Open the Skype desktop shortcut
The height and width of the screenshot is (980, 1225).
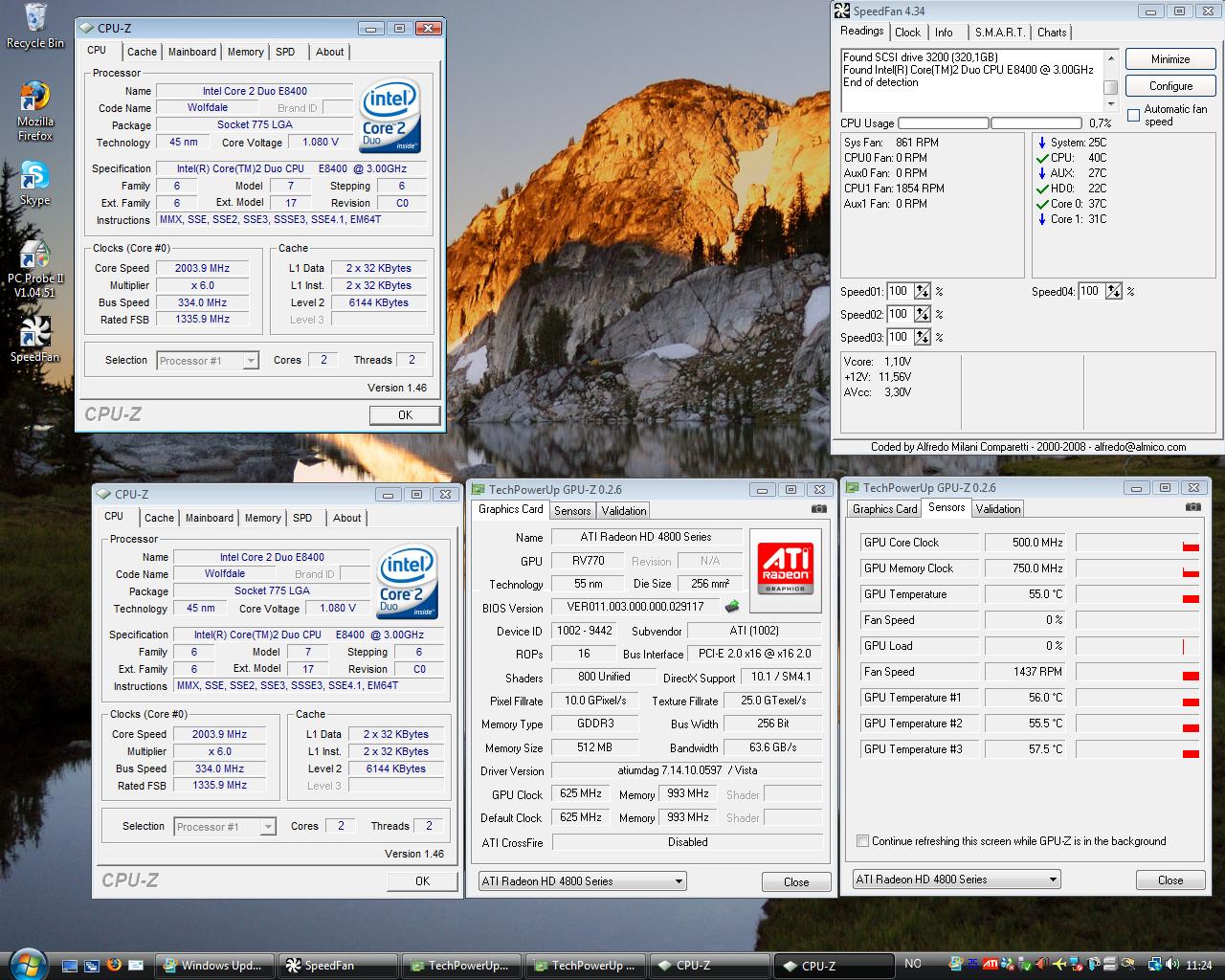click(35, 184)
